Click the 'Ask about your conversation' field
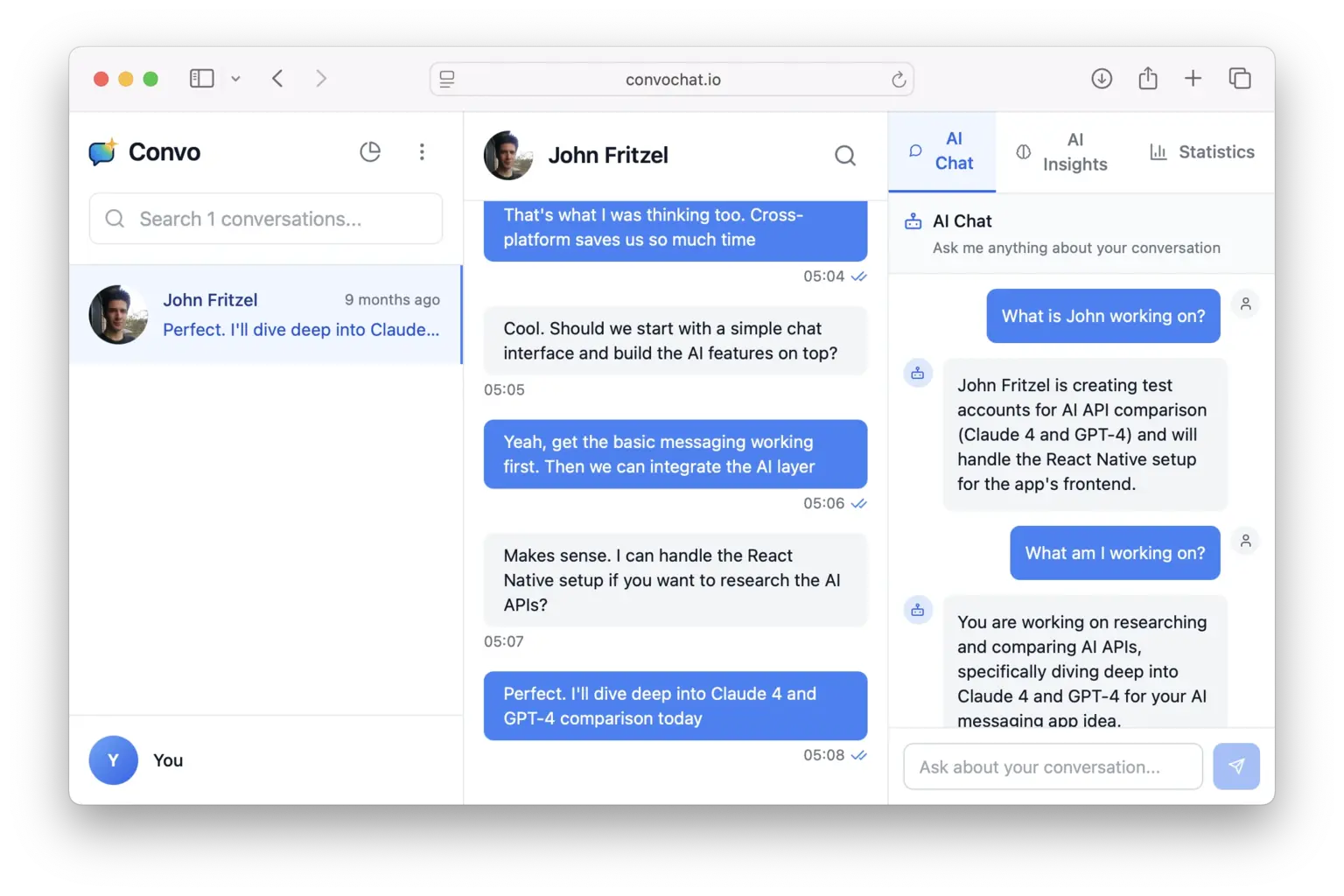 click(x=1052, y=766)
